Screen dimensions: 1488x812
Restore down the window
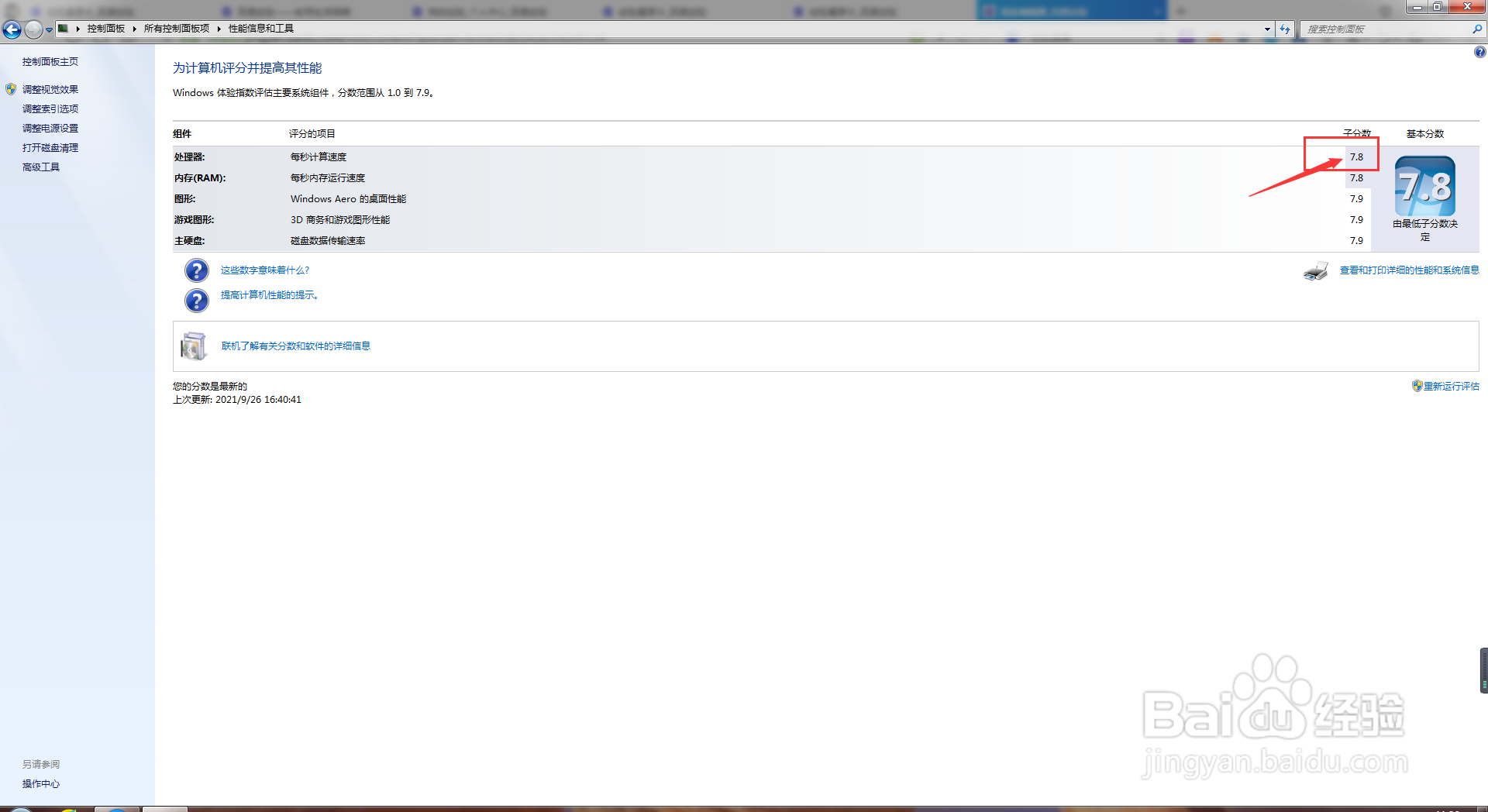1437,7
